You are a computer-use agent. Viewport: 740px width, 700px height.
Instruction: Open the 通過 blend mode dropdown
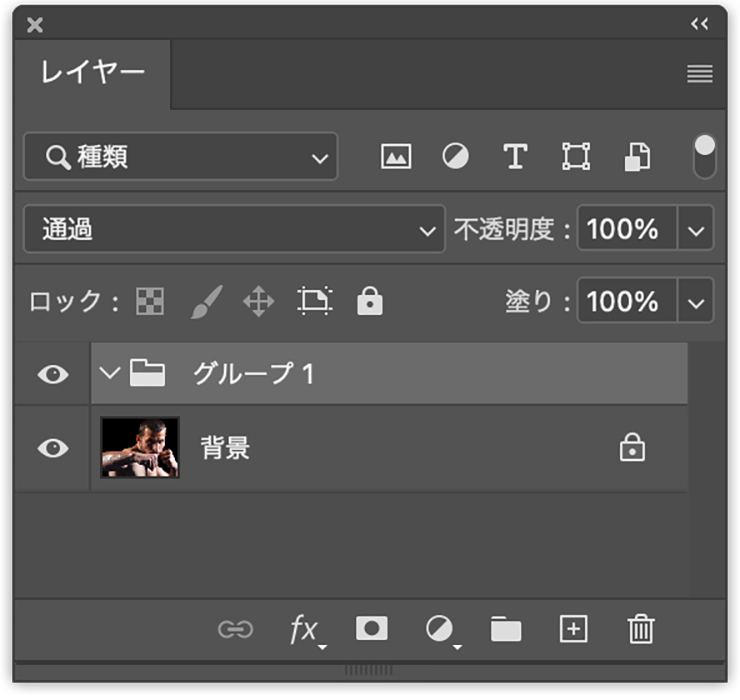pos(233,230)
